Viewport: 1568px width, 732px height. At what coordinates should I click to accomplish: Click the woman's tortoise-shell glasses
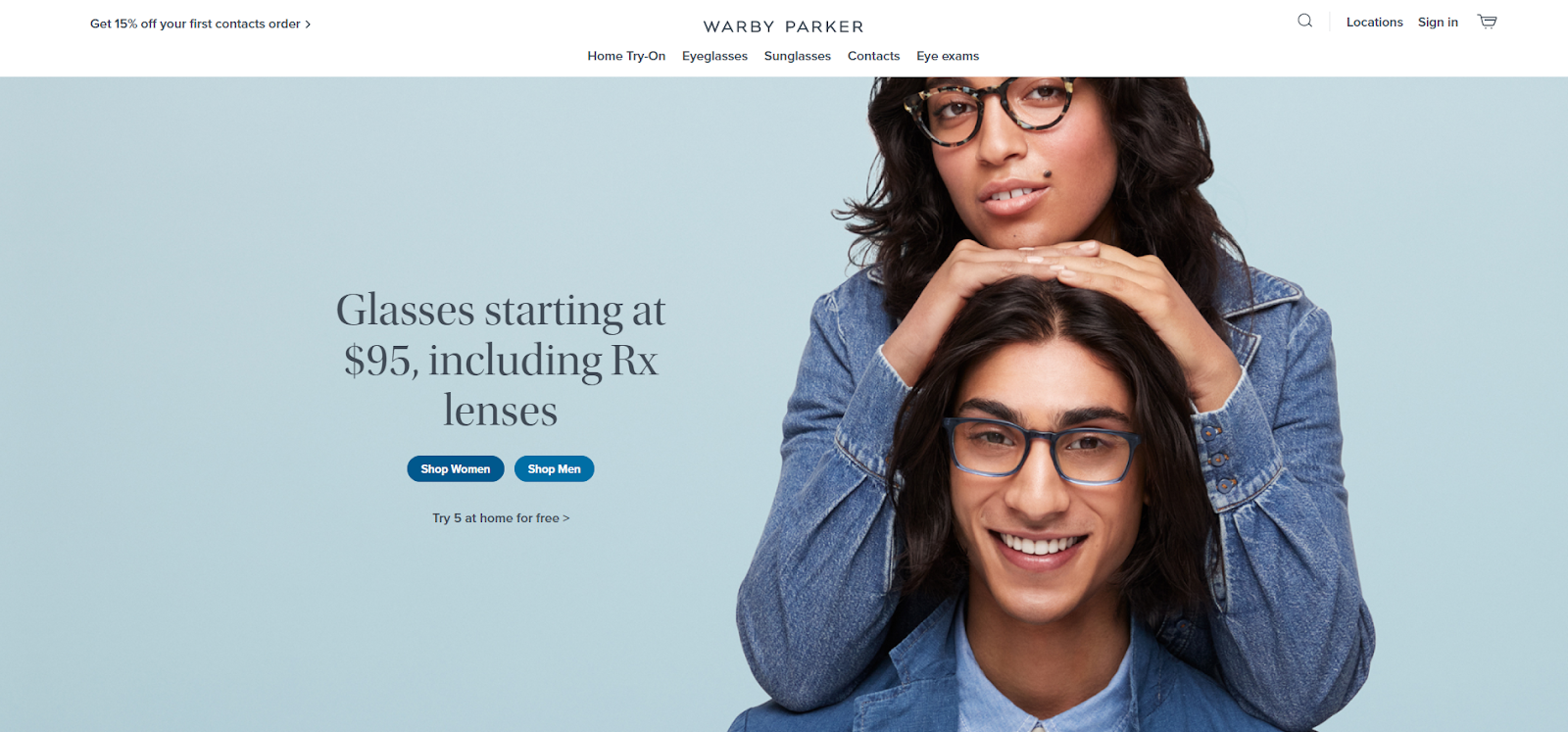tap(988, 110)
